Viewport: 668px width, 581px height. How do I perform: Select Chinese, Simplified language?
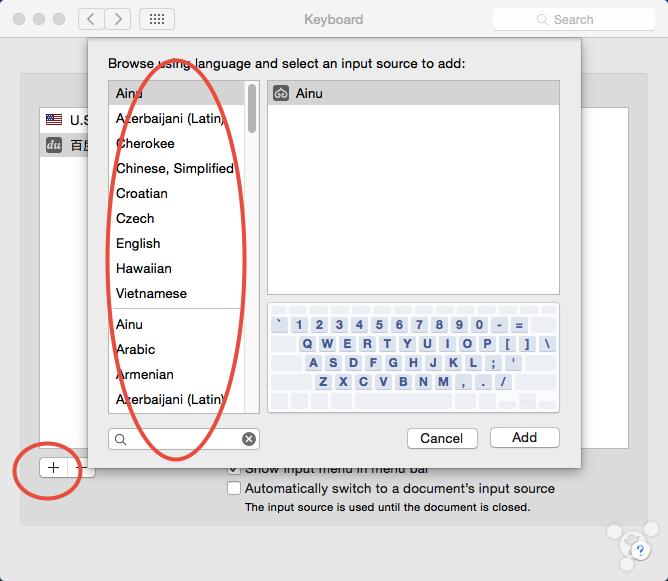click(177, 169)
